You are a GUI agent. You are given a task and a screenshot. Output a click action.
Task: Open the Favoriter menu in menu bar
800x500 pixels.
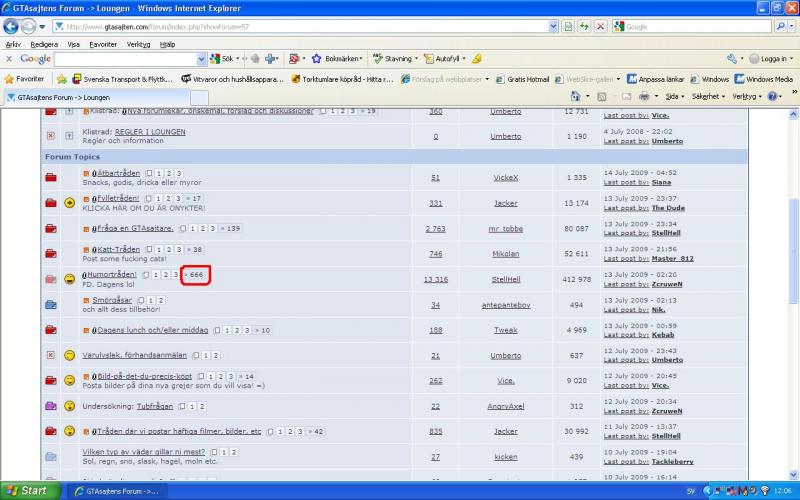[103, 44]
